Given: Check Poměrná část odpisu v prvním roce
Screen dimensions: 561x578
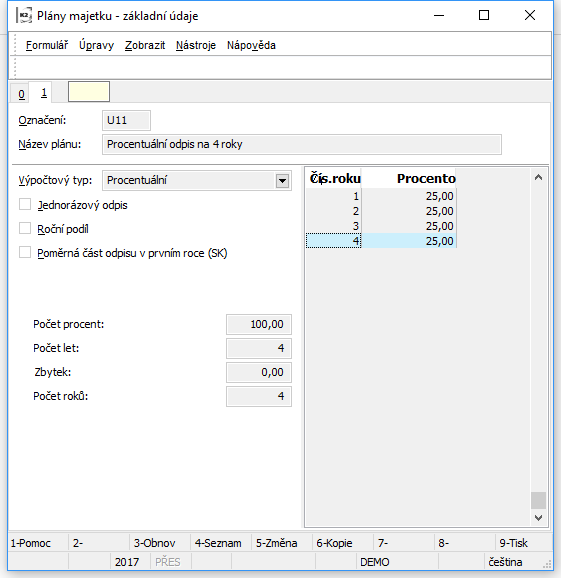Looking at the screenshot, I should [x=25, y=253].
